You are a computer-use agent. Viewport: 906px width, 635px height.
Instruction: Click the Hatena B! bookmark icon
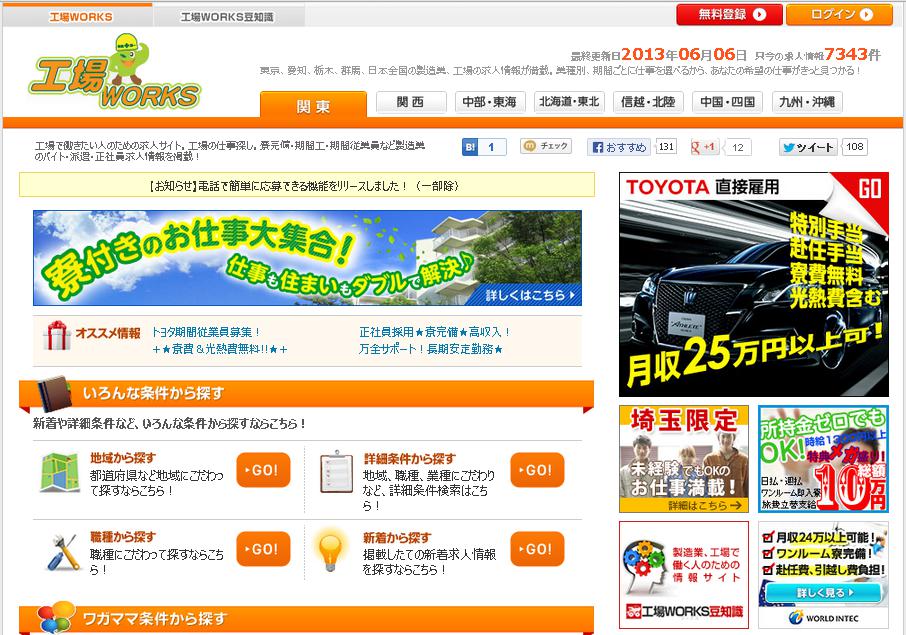point(470,147)
